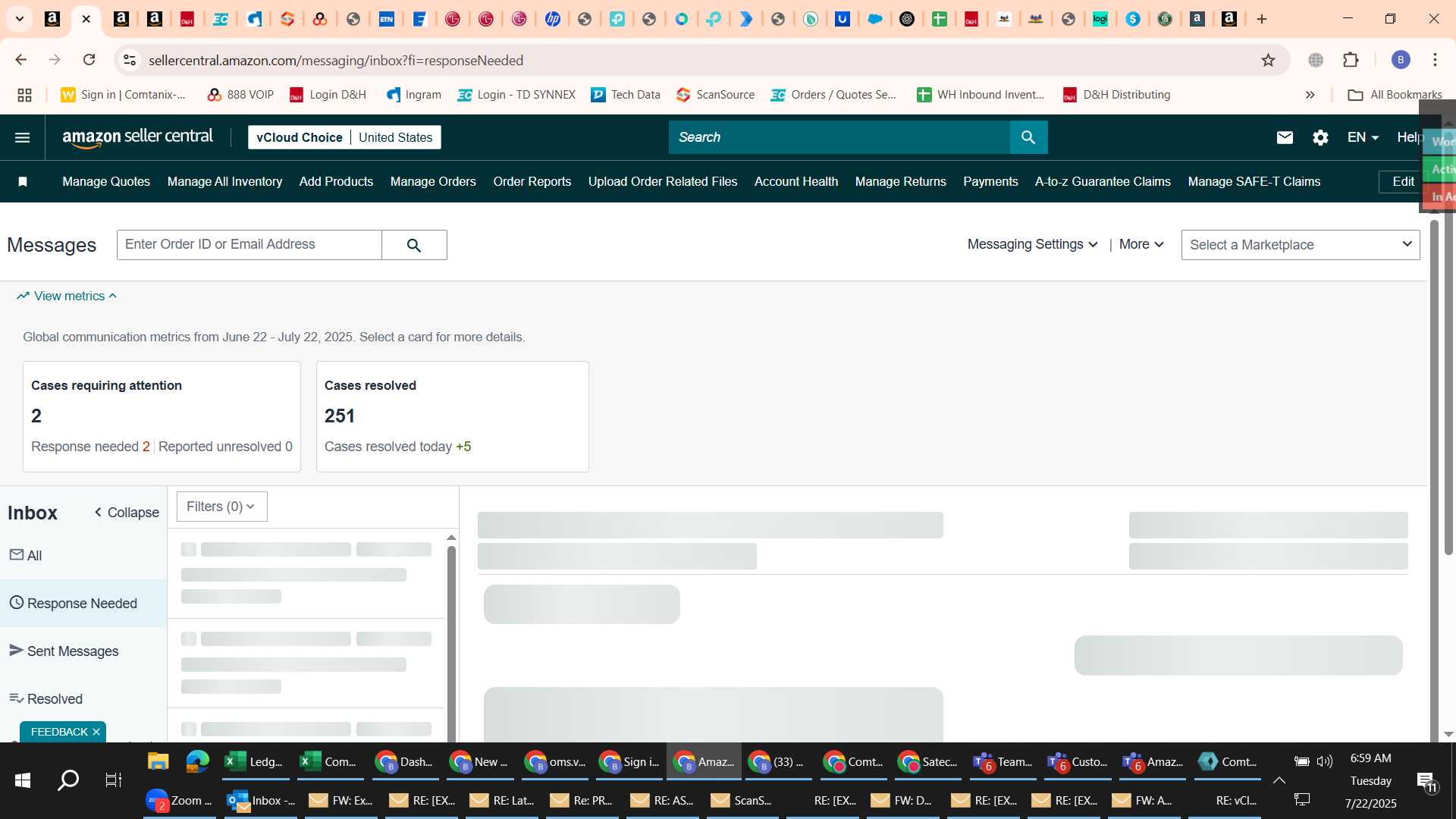Open File Explorer from the taskbar
This screenshot has width=1456, height=819.
click(158, 761)
